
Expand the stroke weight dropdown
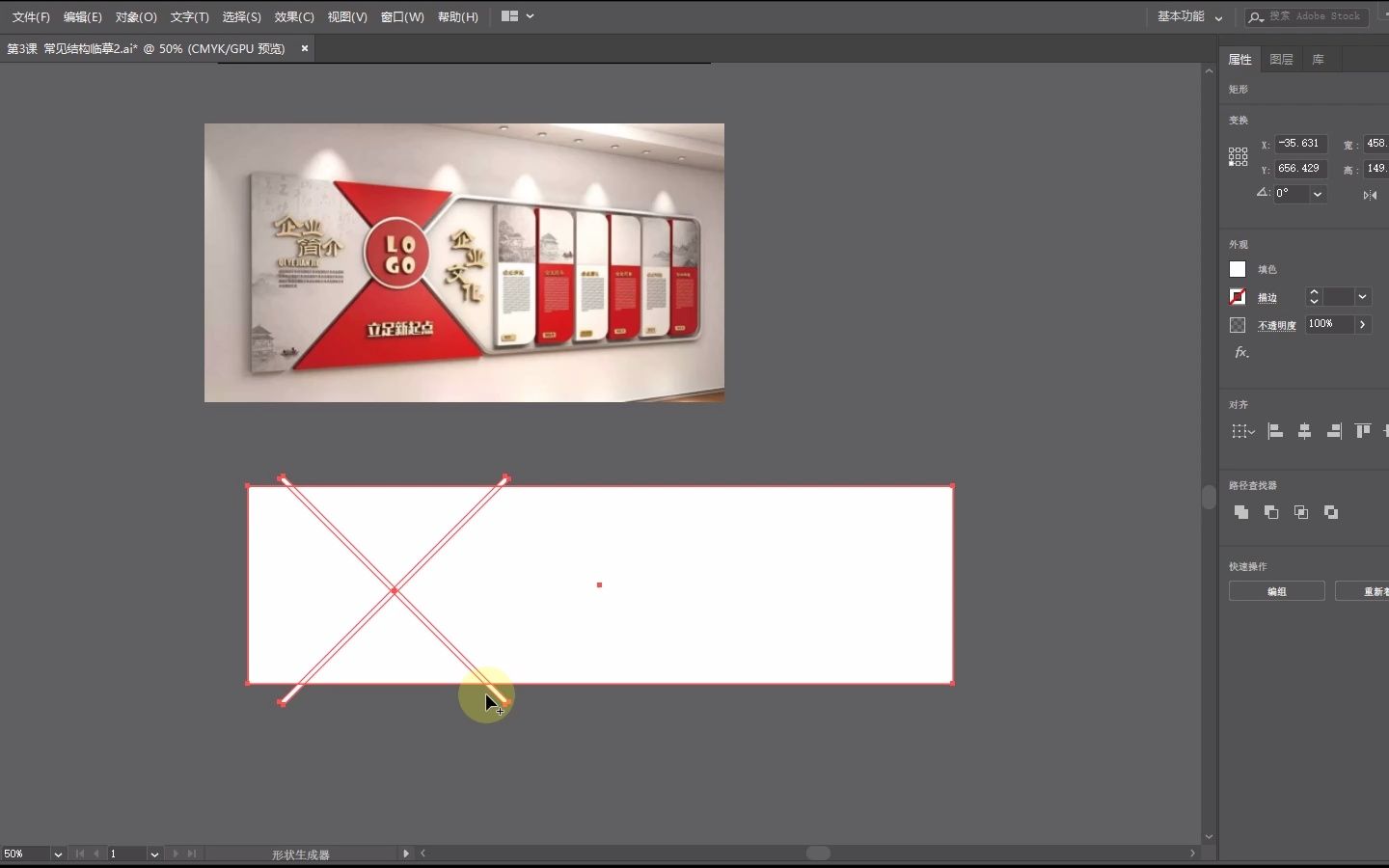[1363, 297]
